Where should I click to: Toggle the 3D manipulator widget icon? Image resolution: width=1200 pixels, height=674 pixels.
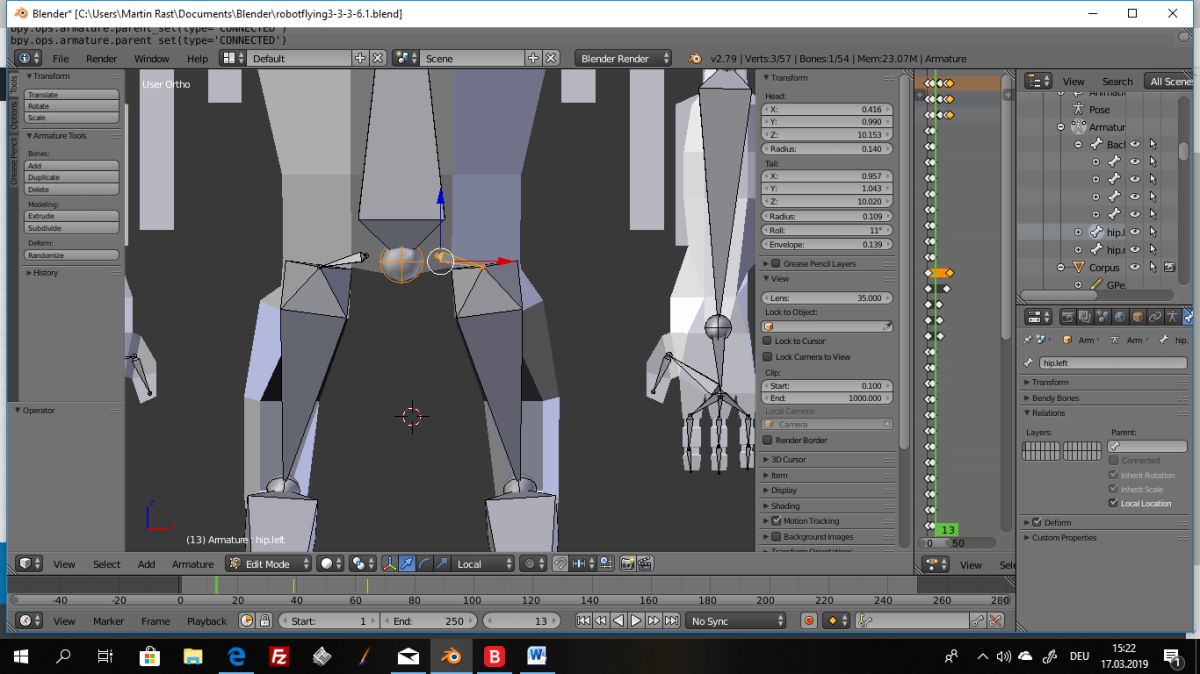pos(389,564)
